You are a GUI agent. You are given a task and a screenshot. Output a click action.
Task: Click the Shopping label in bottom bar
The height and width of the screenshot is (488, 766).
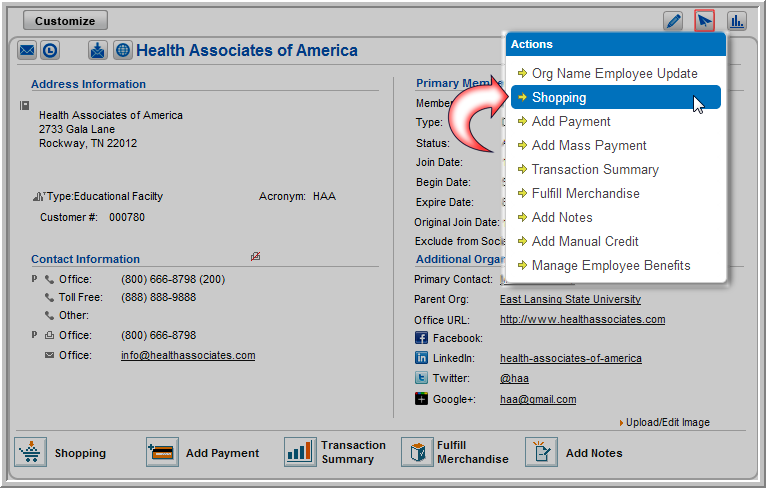tap(80, 453)
